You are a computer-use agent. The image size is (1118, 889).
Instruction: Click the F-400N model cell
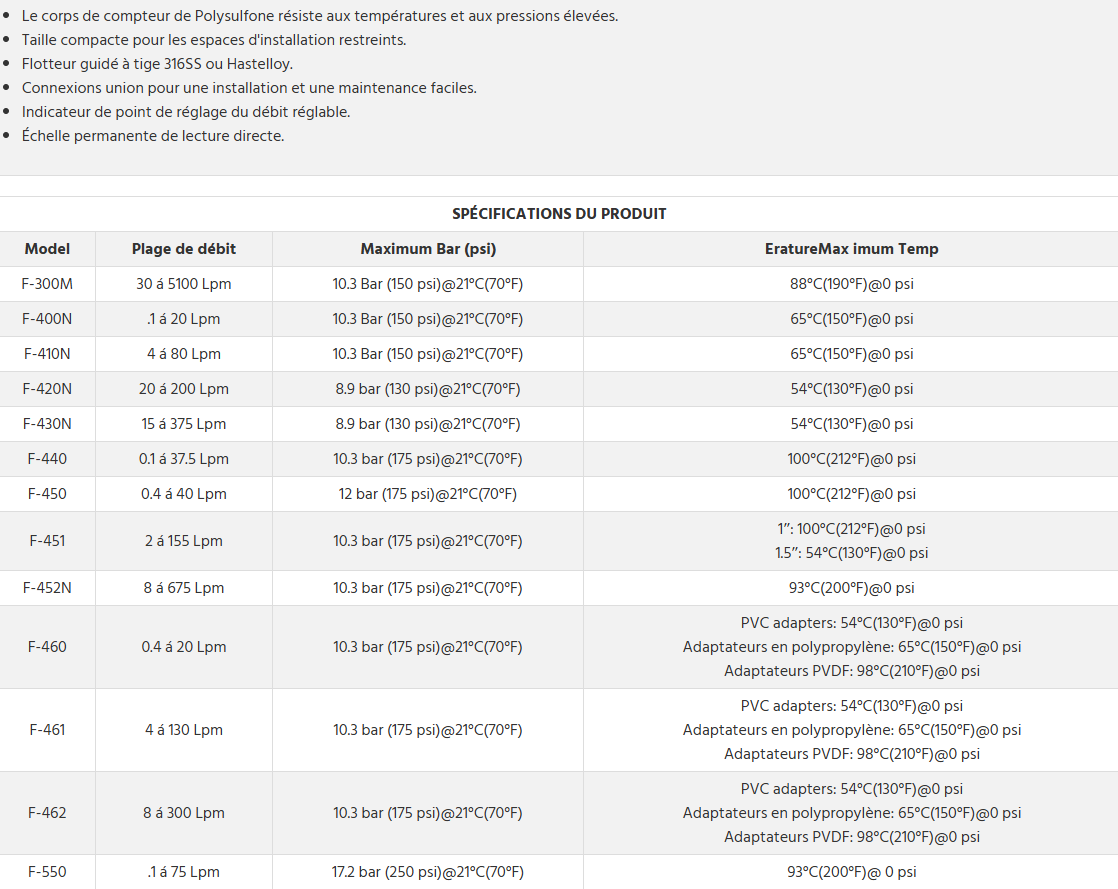47,319
